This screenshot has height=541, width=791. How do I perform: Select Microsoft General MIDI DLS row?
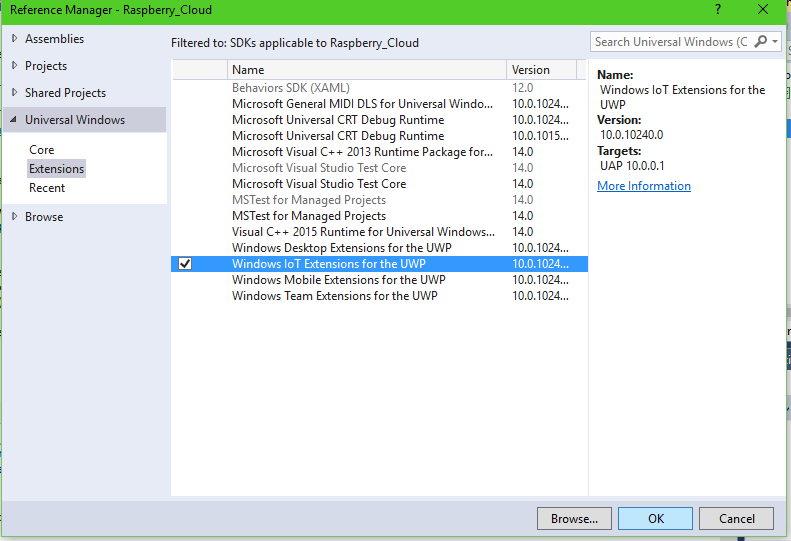pos(379,103)
